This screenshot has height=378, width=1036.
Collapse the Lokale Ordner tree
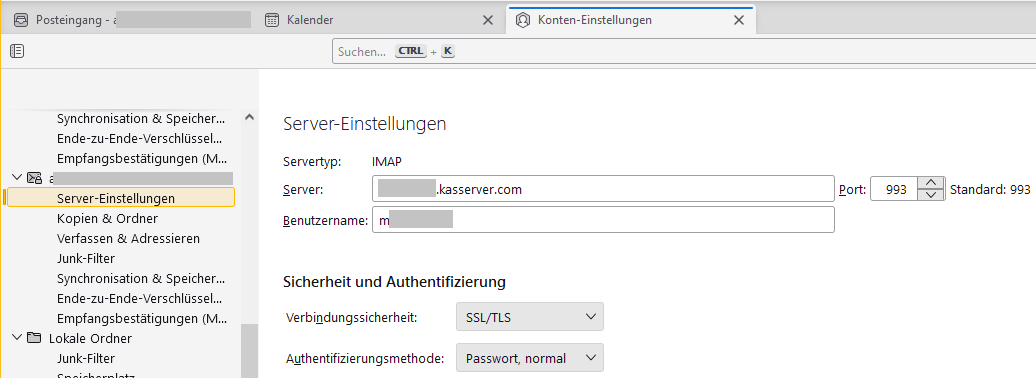point(17,338)
